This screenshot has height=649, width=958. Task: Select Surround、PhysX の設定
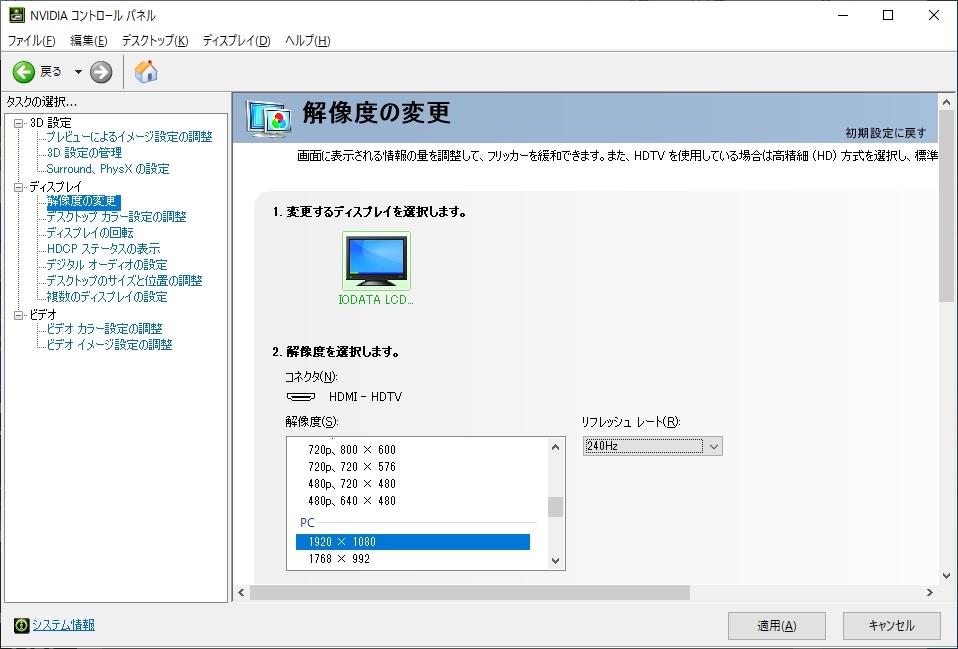pyautogui.click(x=108, y=169)
